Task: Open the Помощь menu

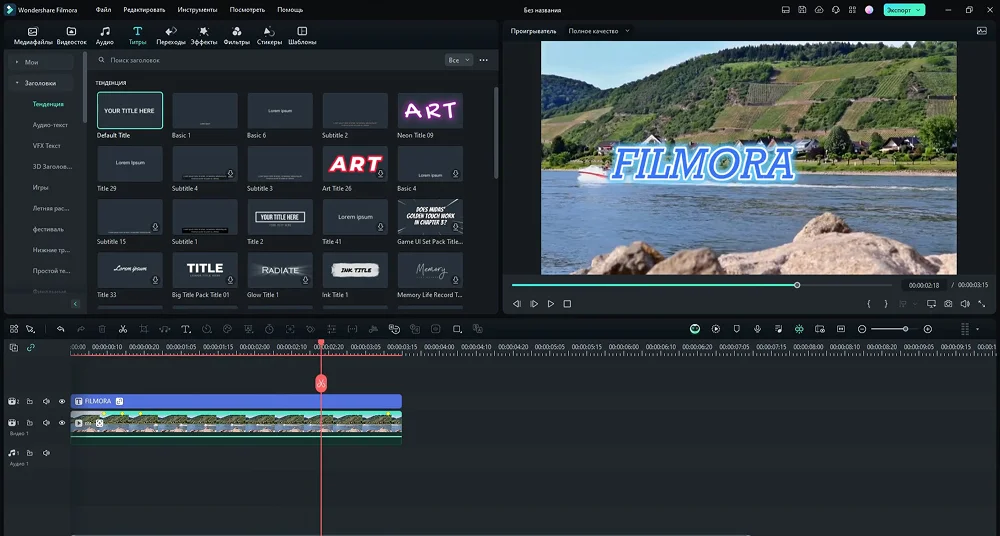Action: pos(290,10)
